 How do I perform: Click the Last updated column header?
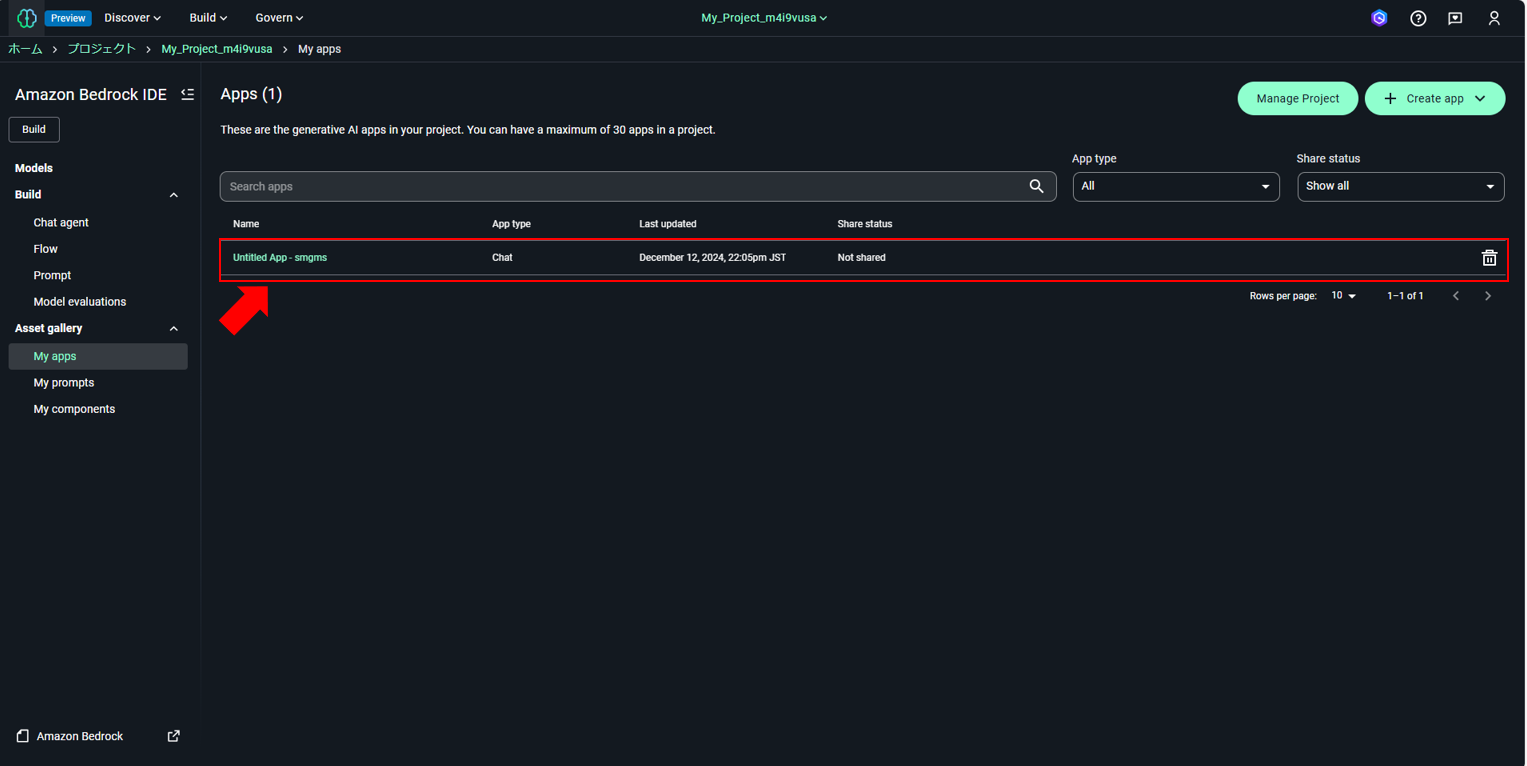click(x=668, y=224)
